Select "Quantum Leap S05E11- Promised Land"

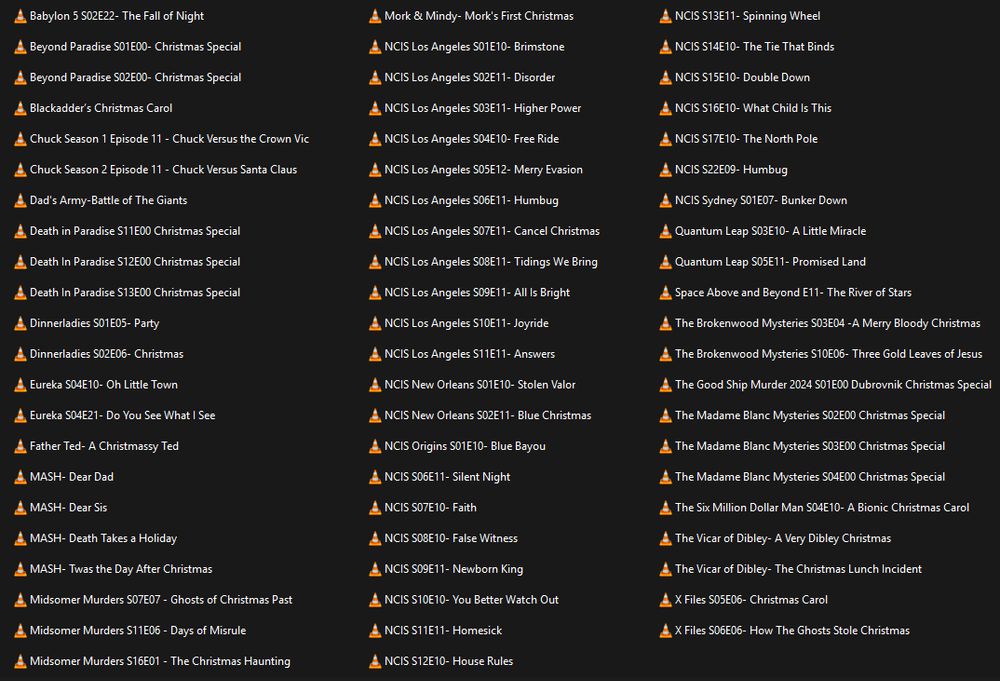coord(770,261)
